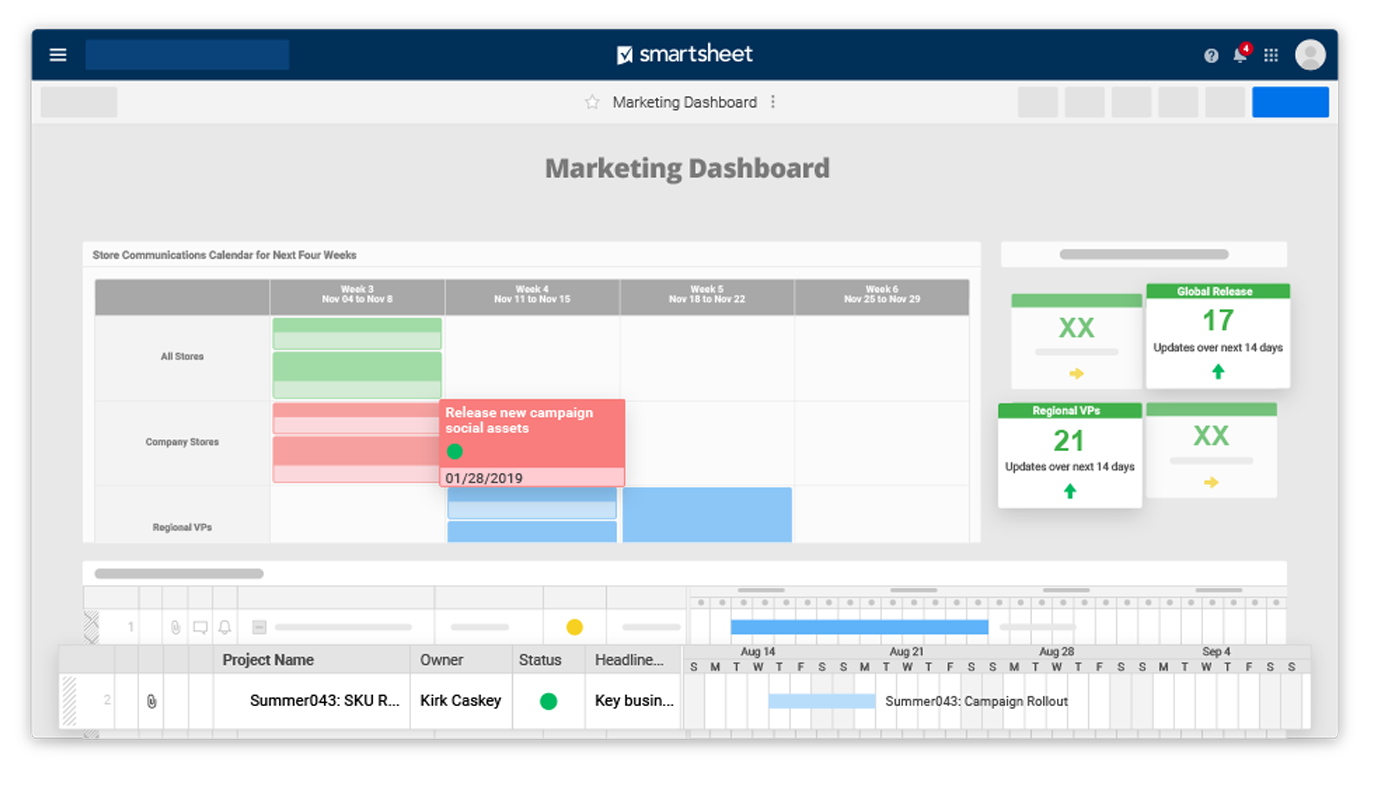Screen dimensions: 1377x792
Task: Open the Marketing Dashboard kebab menu
Action: pos(773,102)
